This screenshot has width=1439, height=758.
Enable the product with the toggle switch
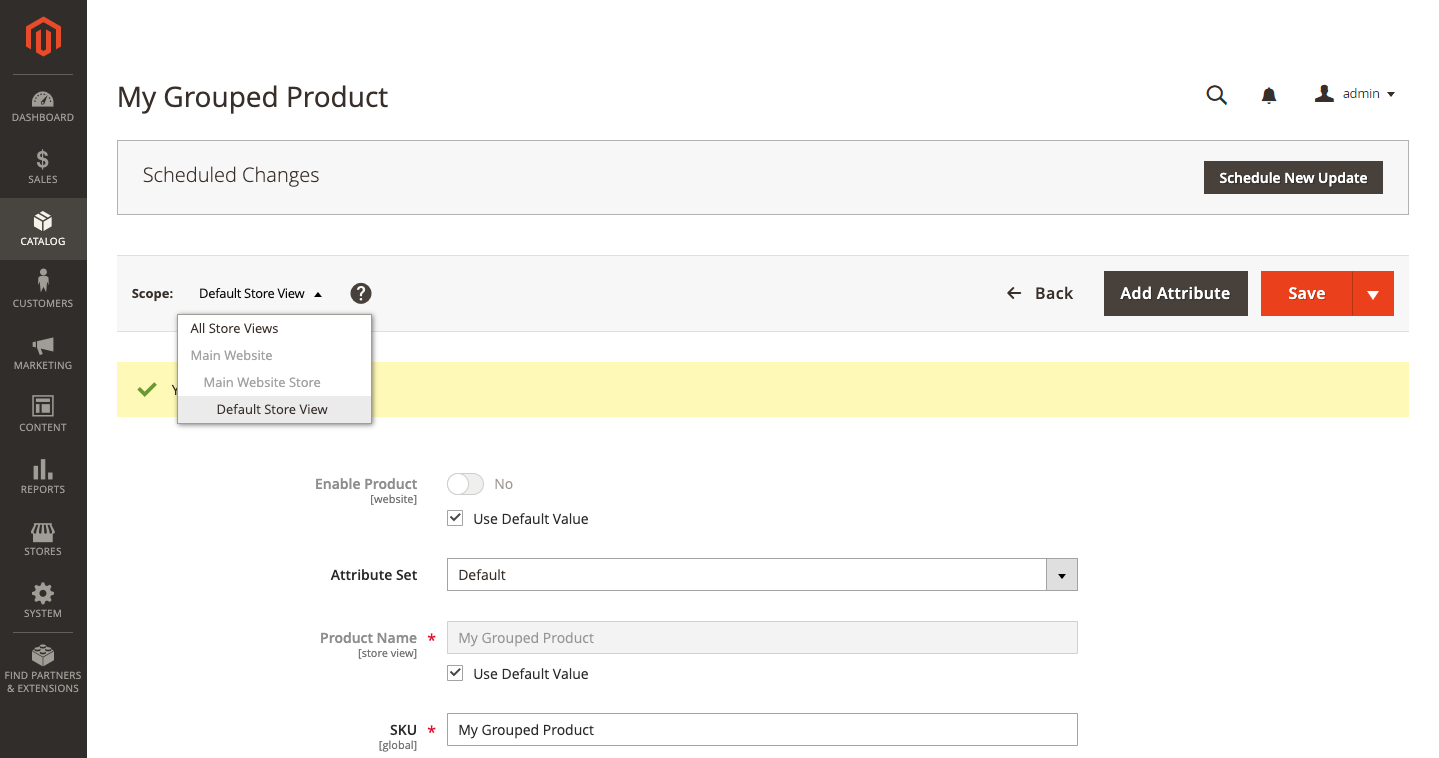[465, 483]
